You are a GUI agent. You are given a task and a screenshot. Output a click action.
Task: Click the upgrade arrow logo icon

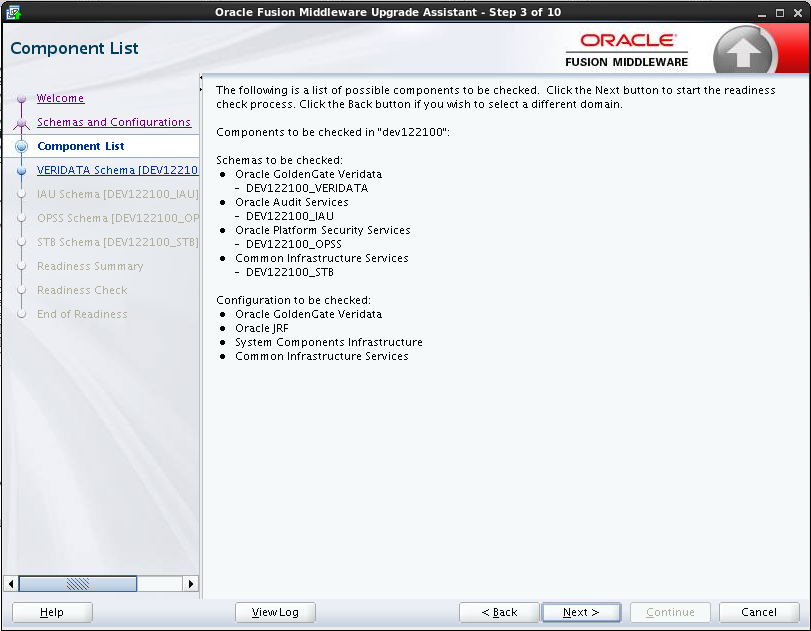(744, 52)
